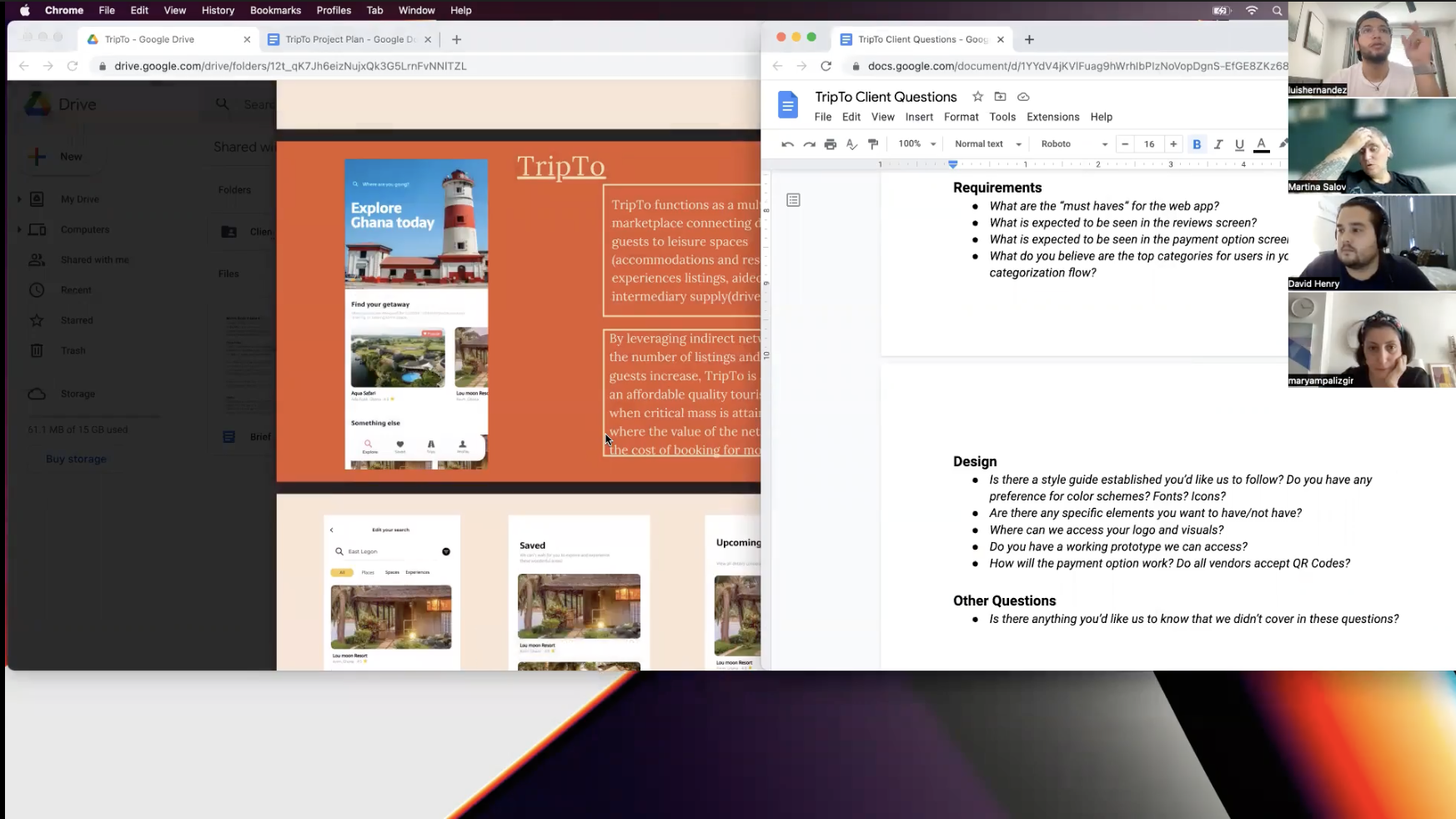Click the Explore Ghana today app mockup
Viewport: 1456px width, 819px height.
[x=416, y=314]
